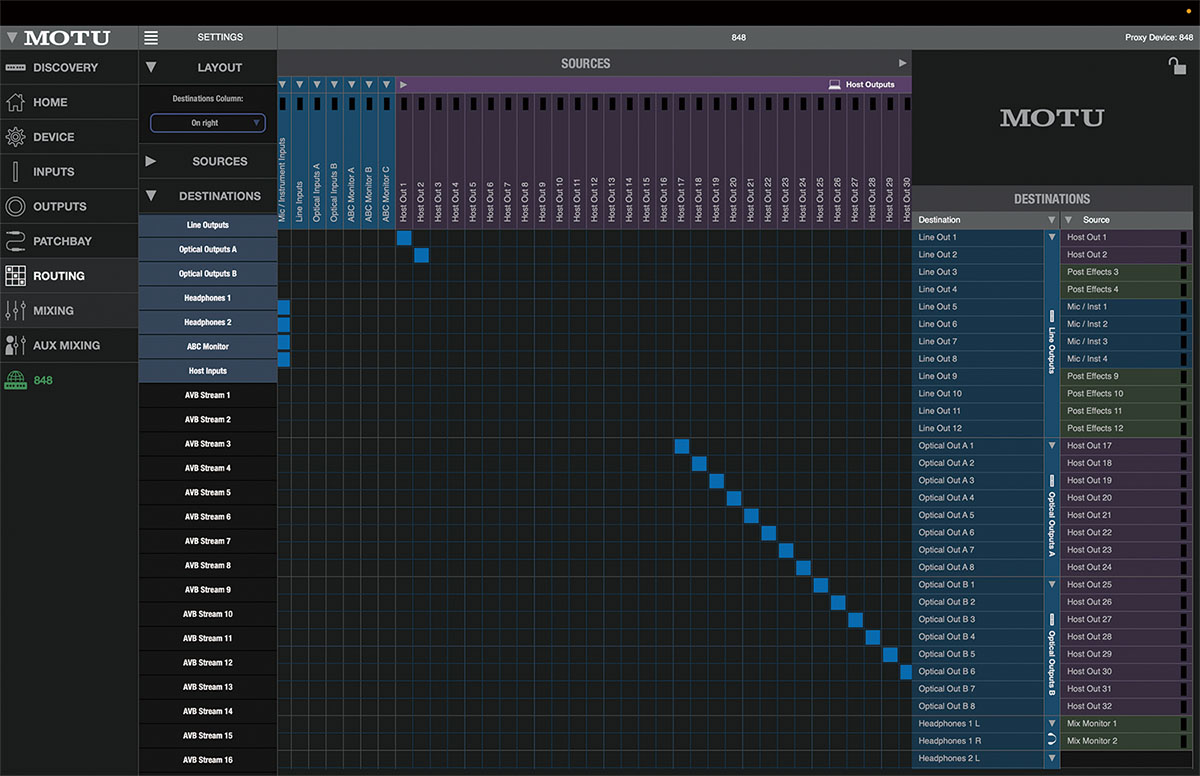Toggle routing of Host Out 1 to Line Out 1
This screenshot has height=776, width=1200.
coord(404,237)
